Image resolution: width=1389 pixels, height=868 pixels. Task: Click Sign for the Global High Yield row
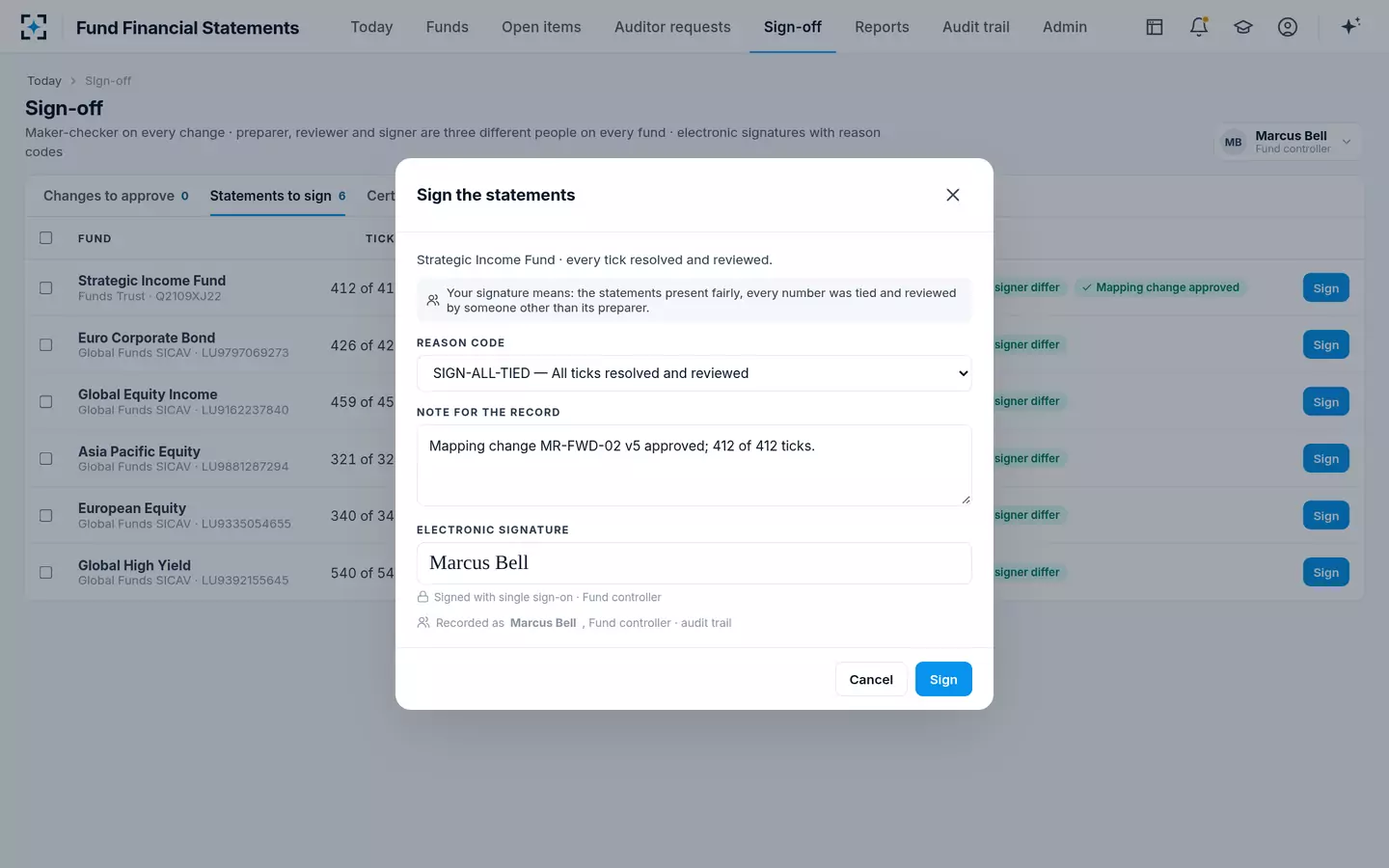coord(1326,572)
